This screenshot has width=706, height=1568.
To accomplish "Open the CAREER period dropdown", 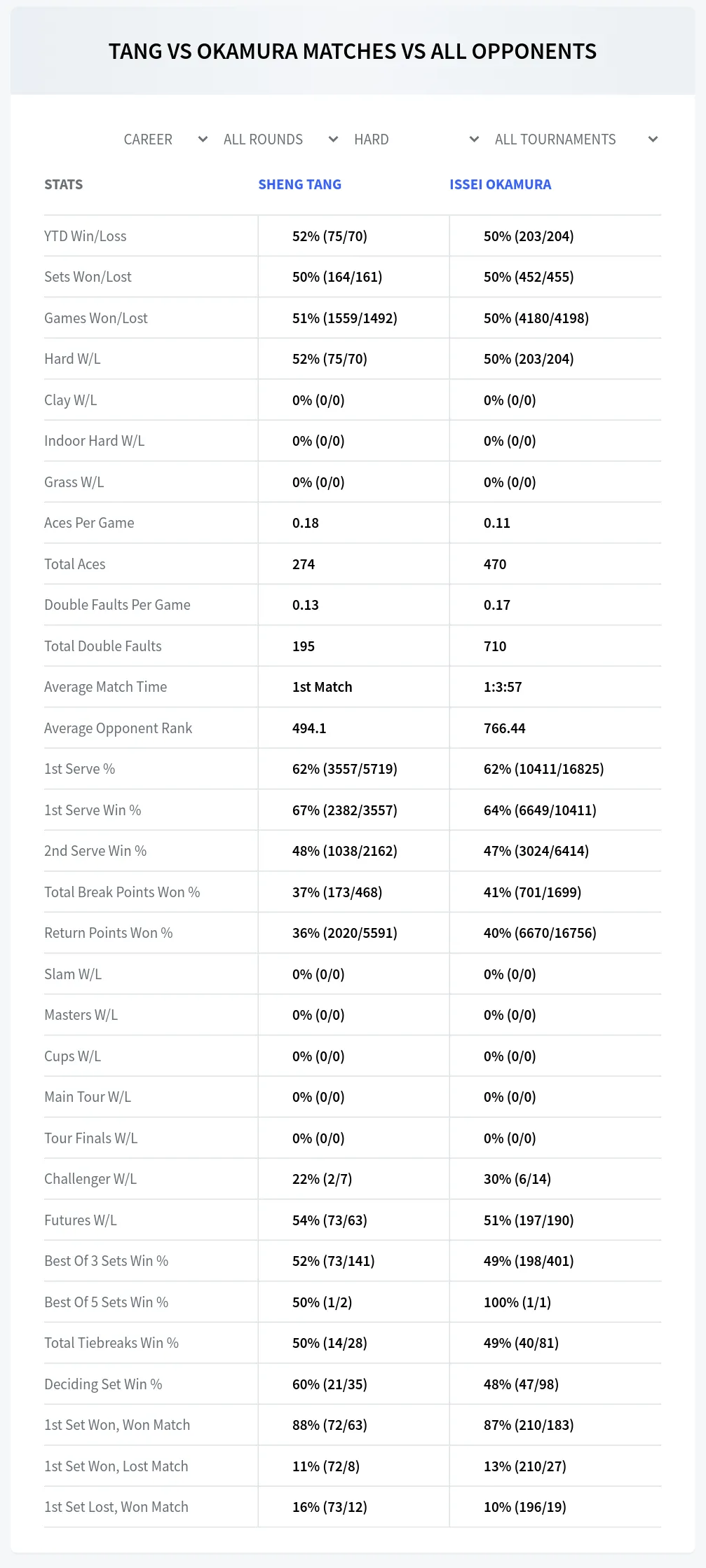I will point(165,139).
